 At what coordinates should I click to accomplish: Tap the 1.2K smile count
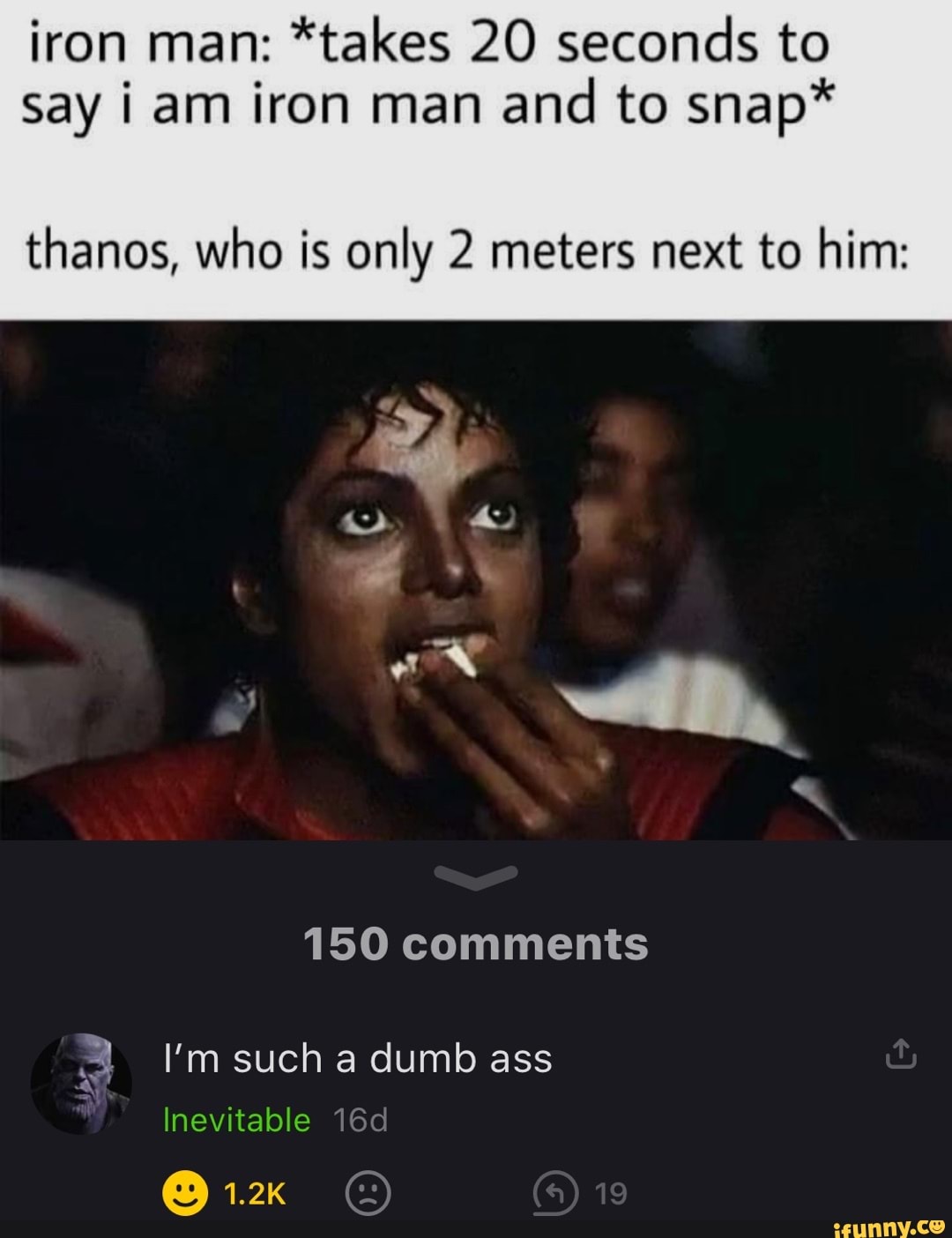point(255,1194)
